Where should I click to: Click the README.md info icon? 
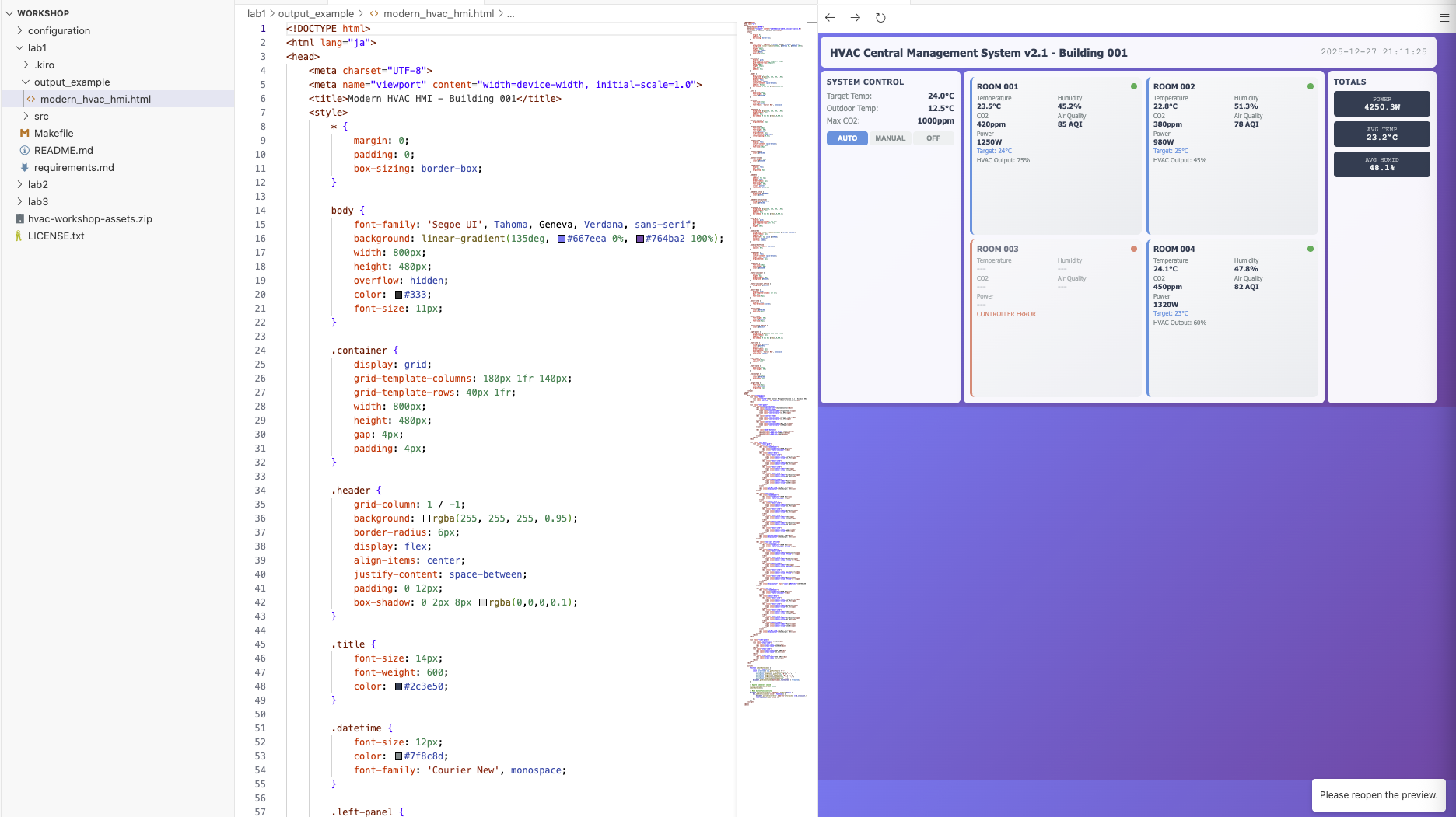click(x=24, y=150)
